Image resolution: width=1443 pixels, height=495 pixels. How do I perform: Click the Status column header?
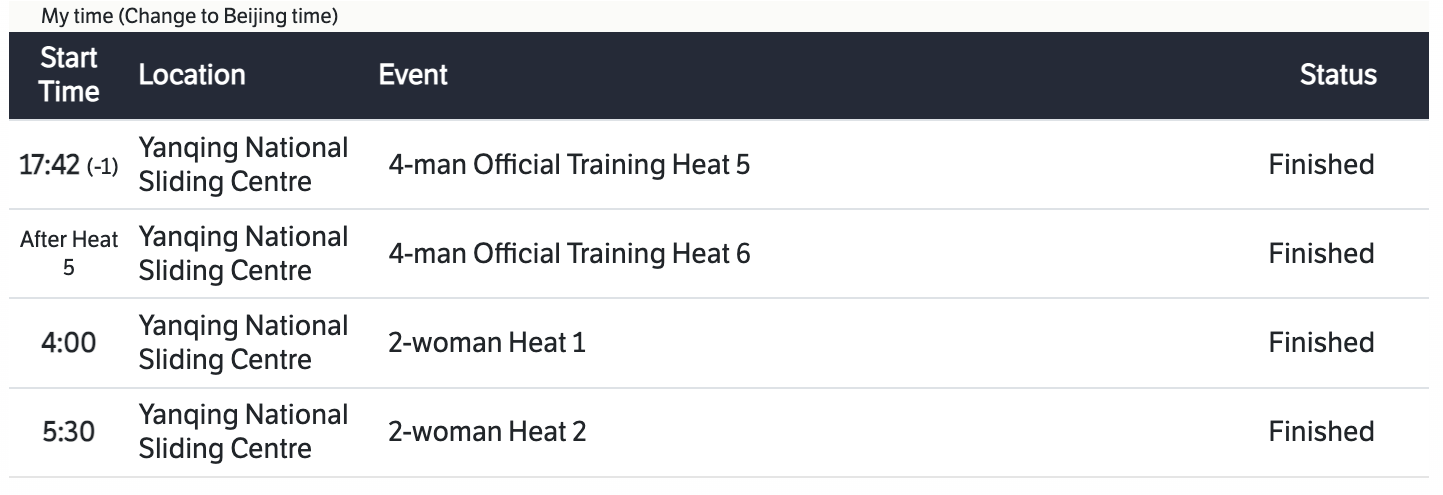tap(1338, 75)
